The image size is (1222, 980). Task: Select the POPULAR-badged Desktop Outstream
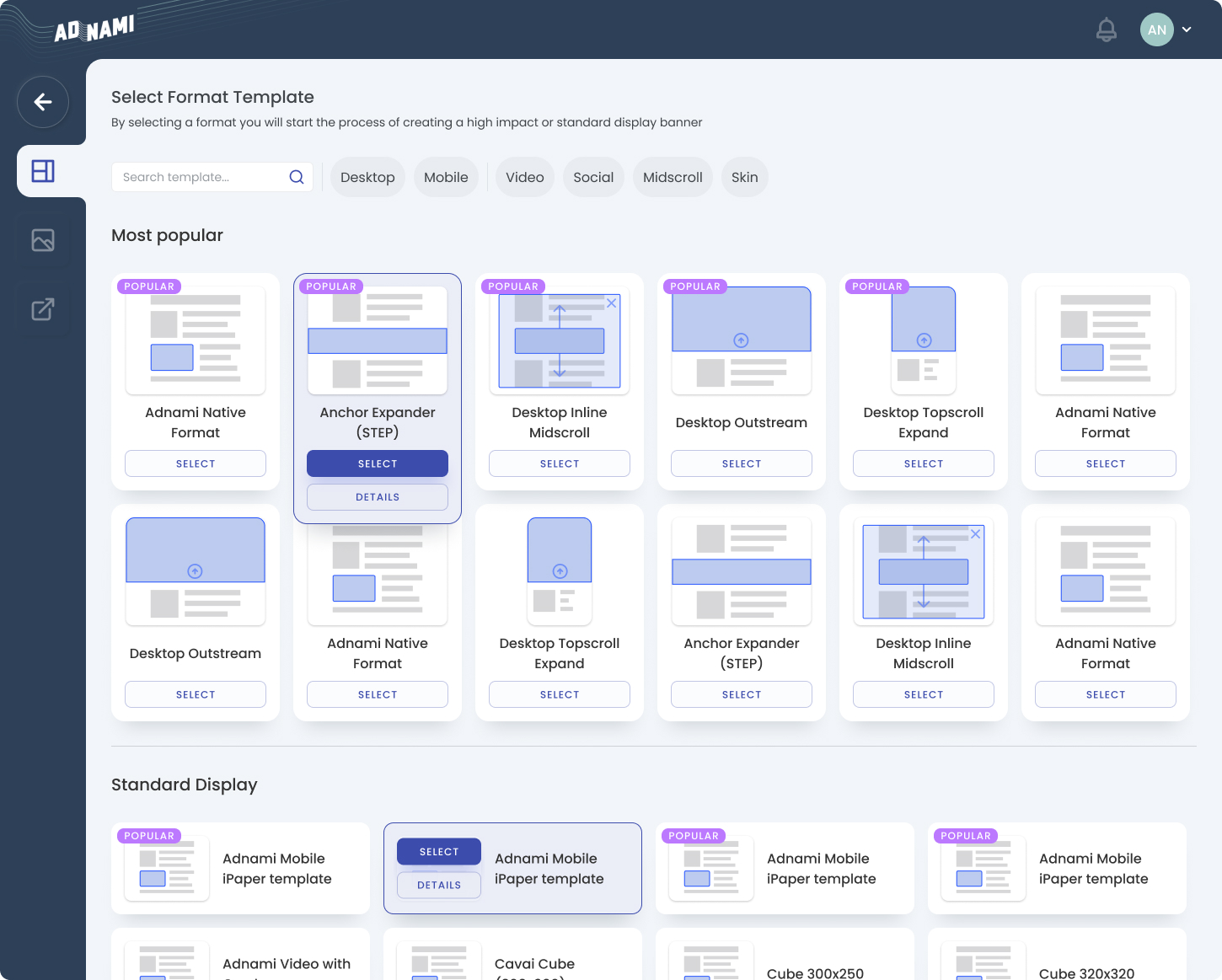pyautogui.click(x=742, y=463)
